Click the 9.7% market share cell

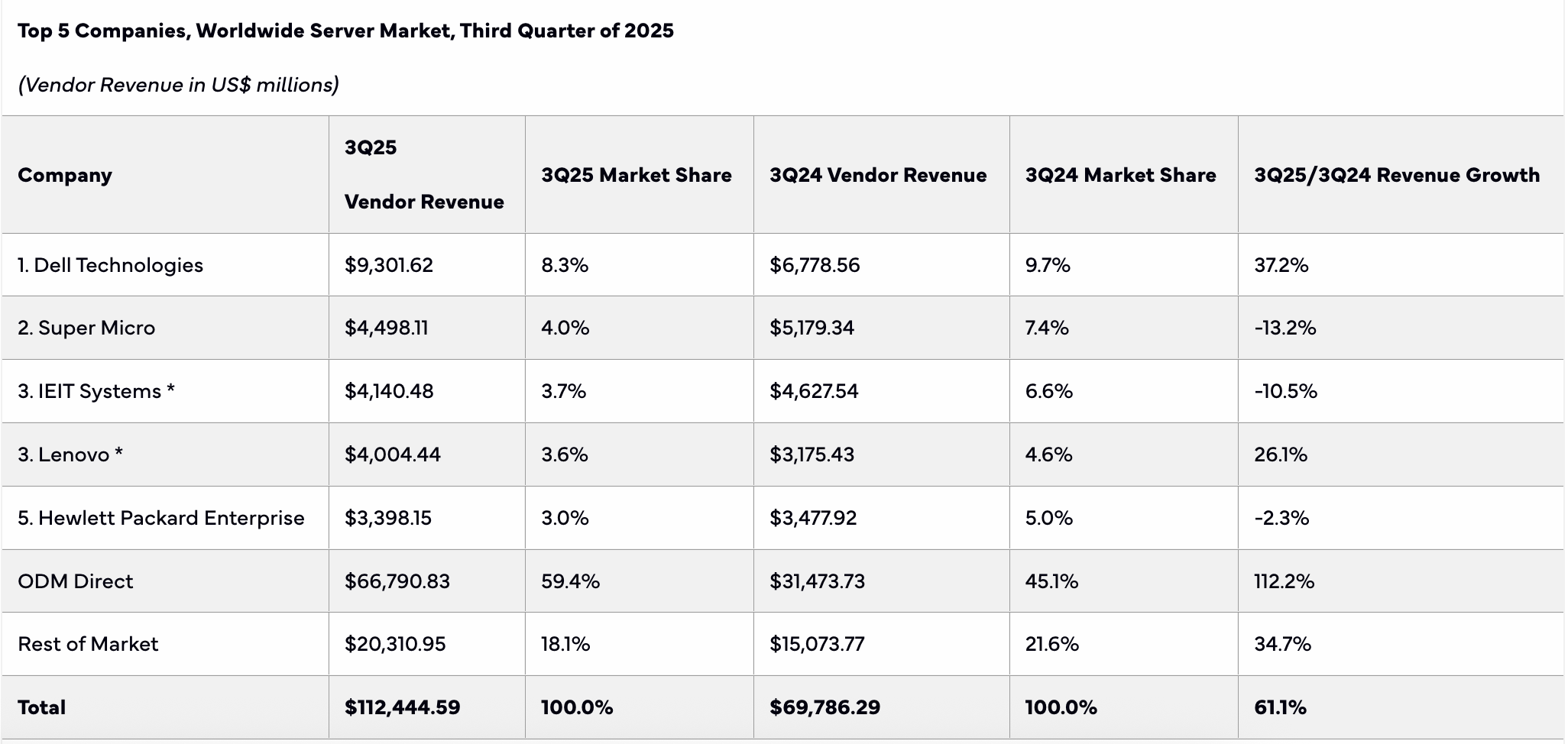[1048, 265]
